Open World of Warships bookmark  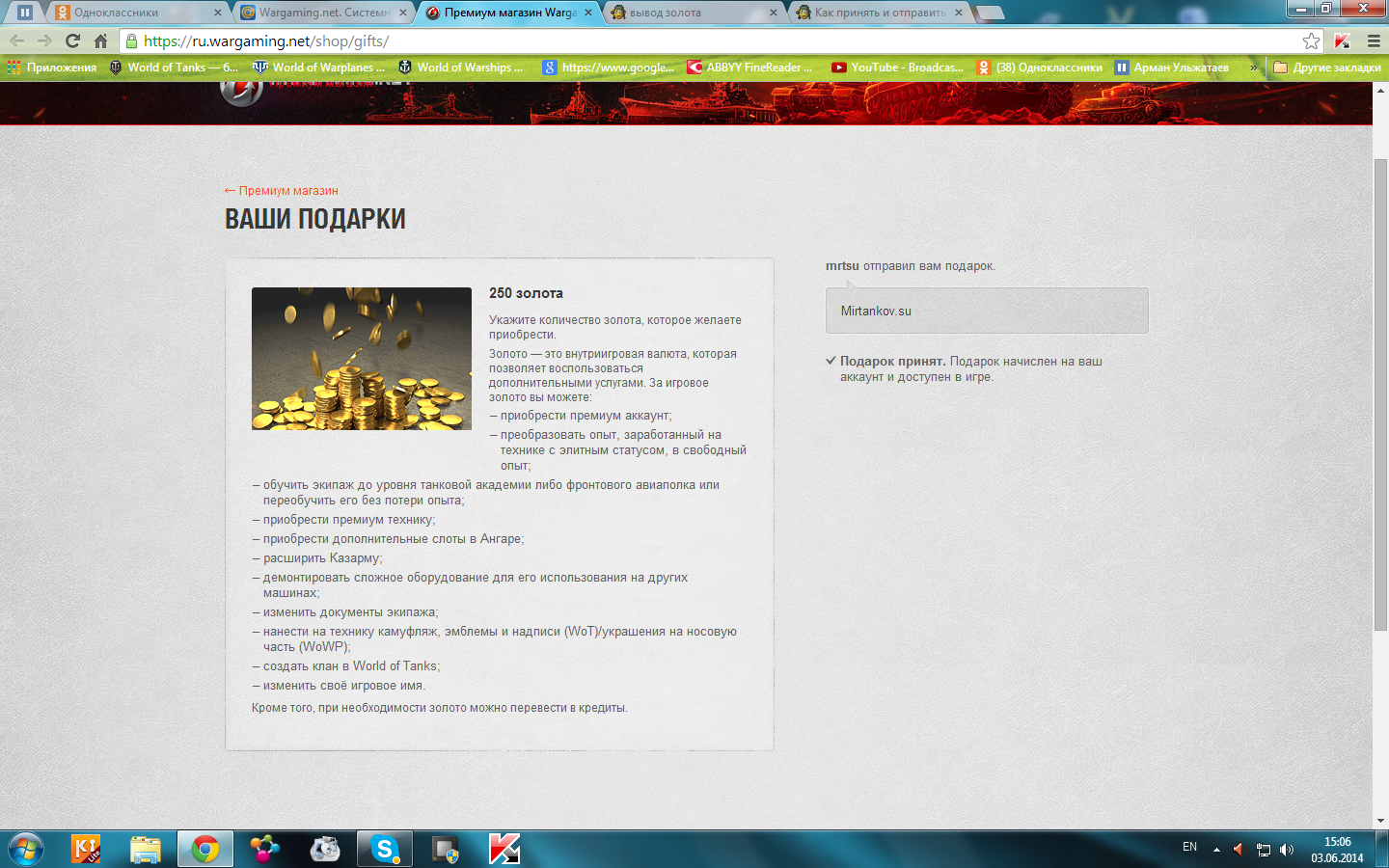click(461, 68)
